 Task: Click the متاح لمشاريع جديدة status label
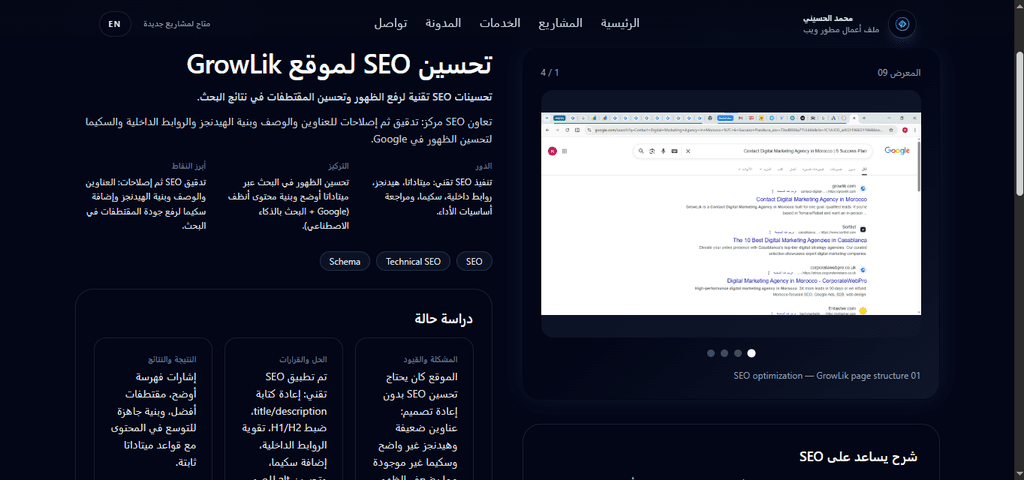pyautogui.click(x=176, y=24)
